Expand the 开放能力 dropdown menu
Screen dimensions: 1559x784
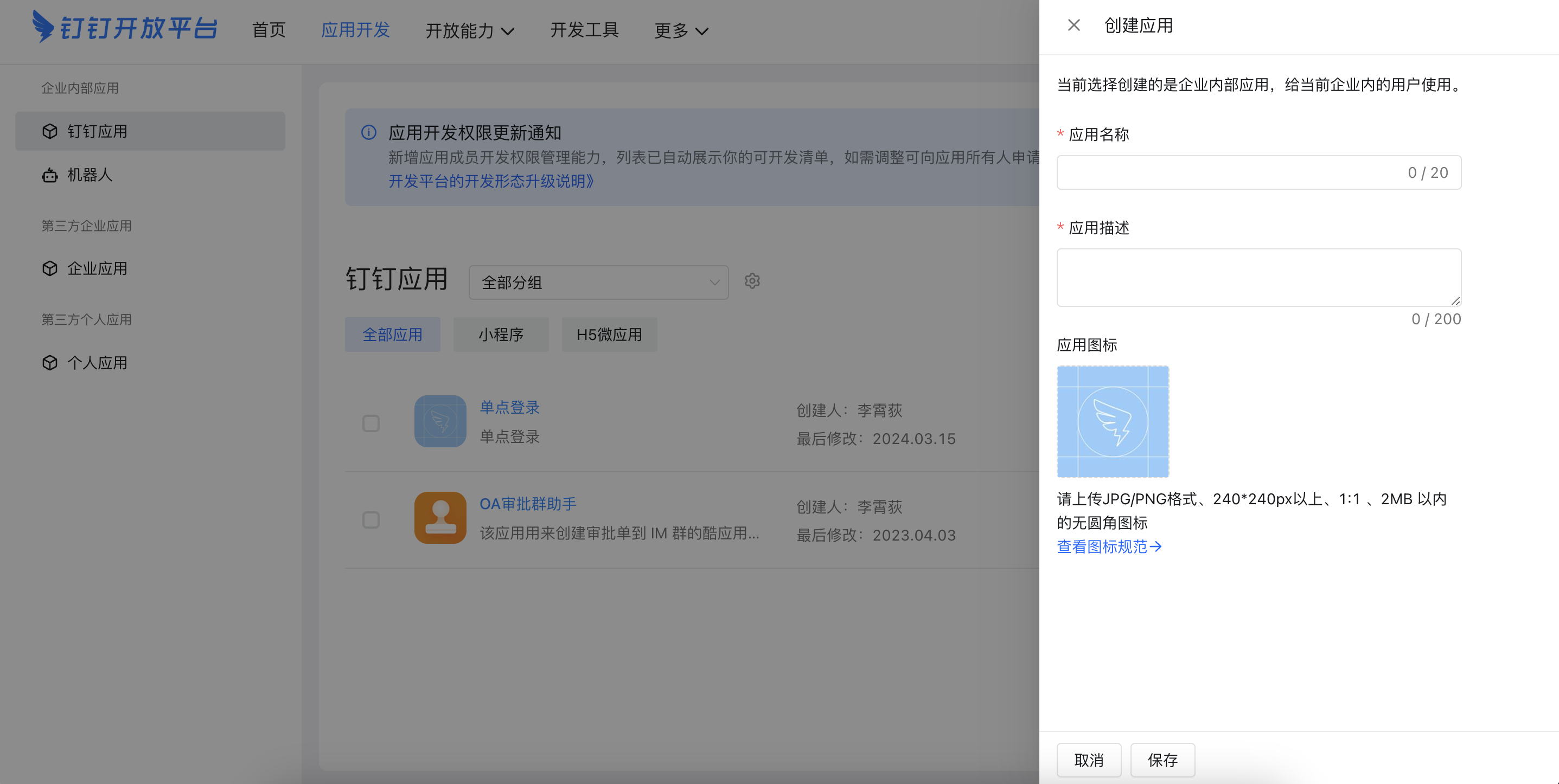pos(470,30)
